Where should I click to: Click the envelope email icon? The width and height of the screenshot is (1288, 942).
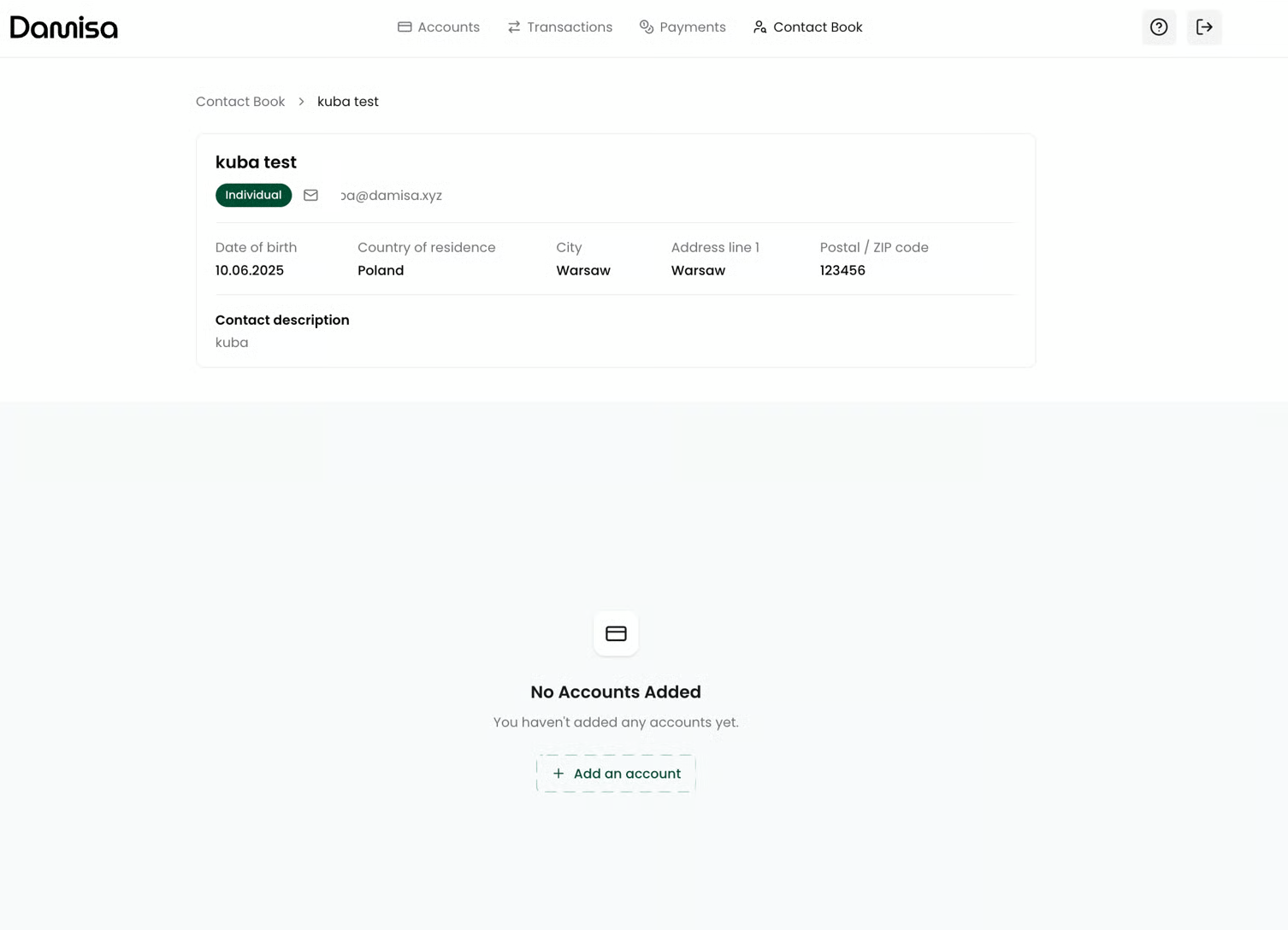310,196
